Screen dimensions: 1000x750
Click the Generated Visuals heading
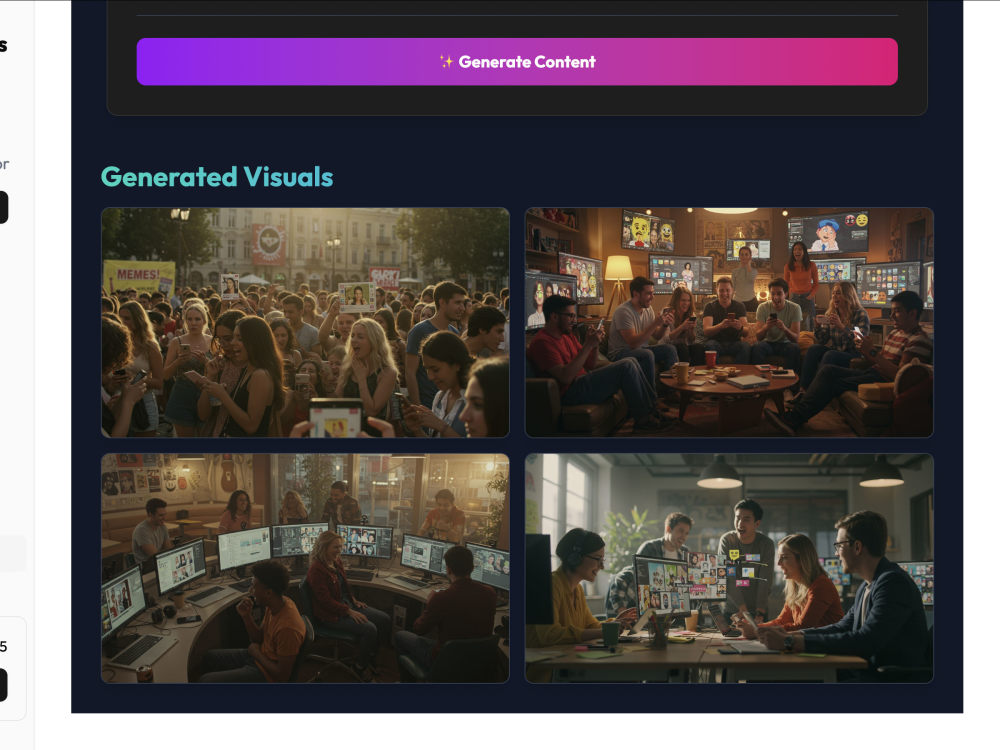click(217, 177)
